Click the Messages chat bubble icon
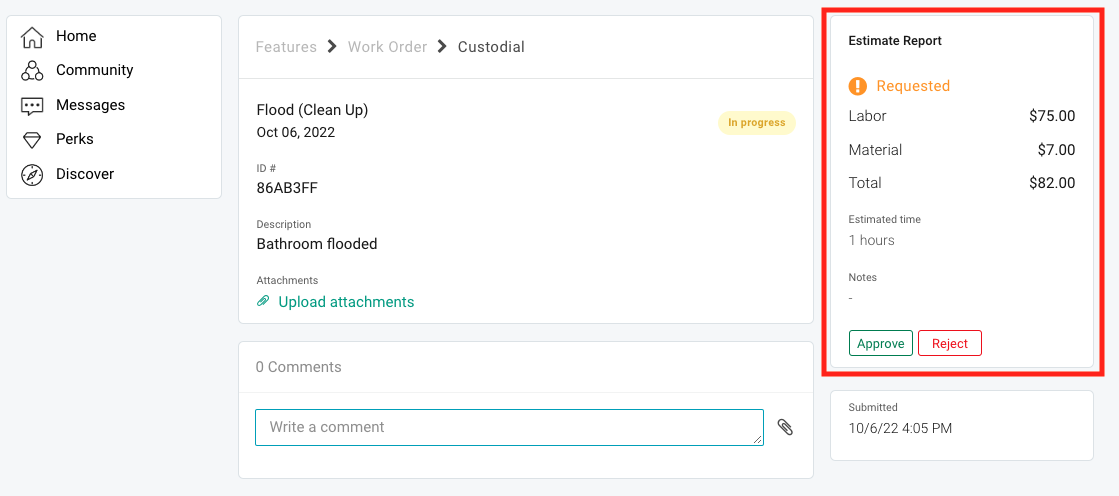Viewport: 1119px width, 496px height. pos(32,106)
